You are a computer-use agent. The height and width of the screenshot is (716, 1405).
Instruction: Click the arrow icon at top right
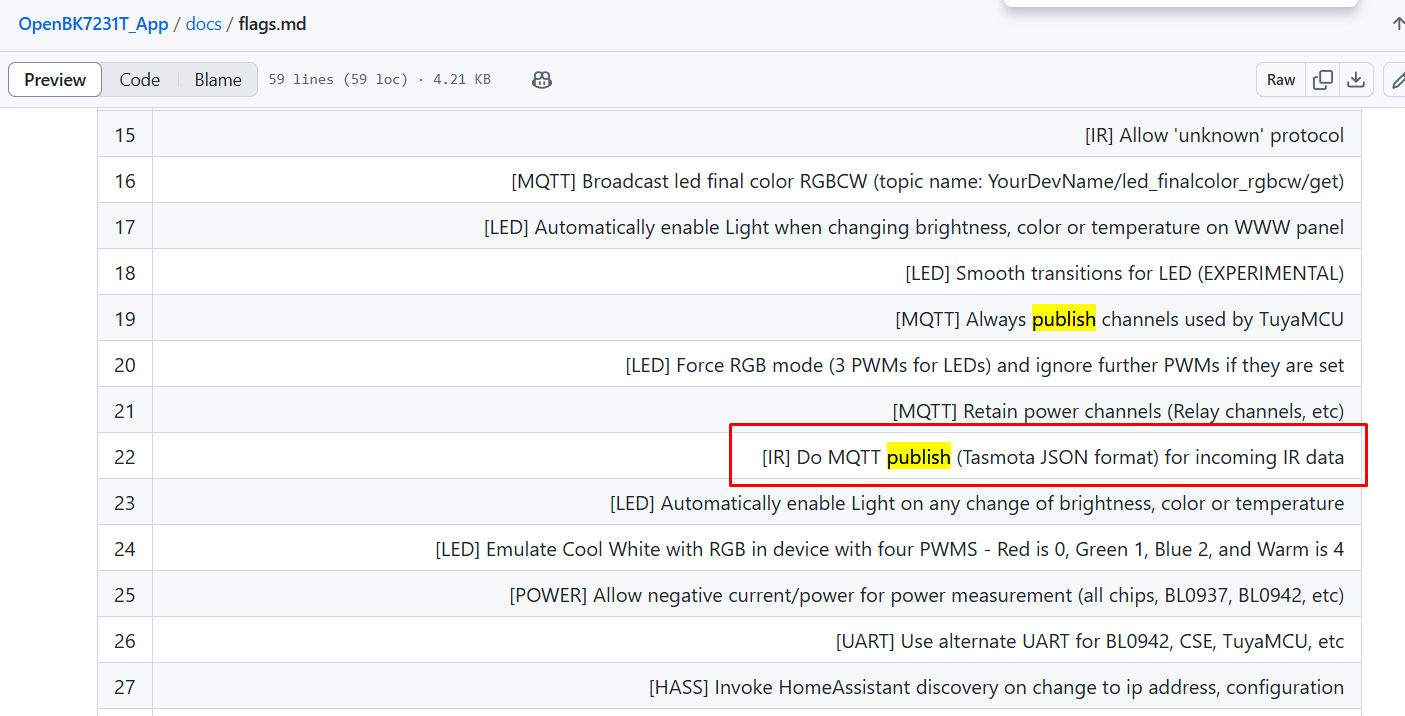[1397, 24]
